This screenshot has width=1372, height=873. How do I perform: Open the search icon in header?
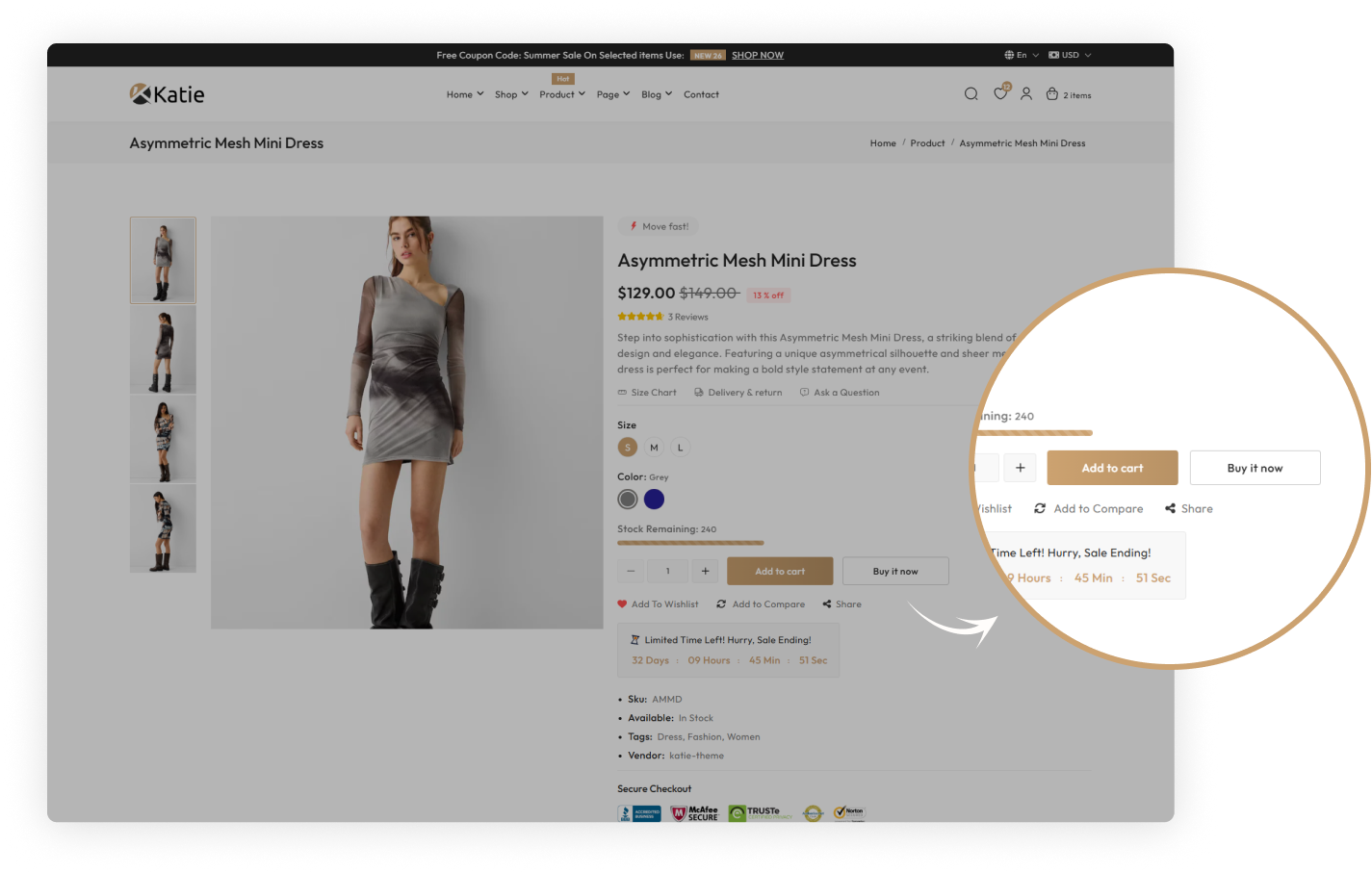pos(971,94)
